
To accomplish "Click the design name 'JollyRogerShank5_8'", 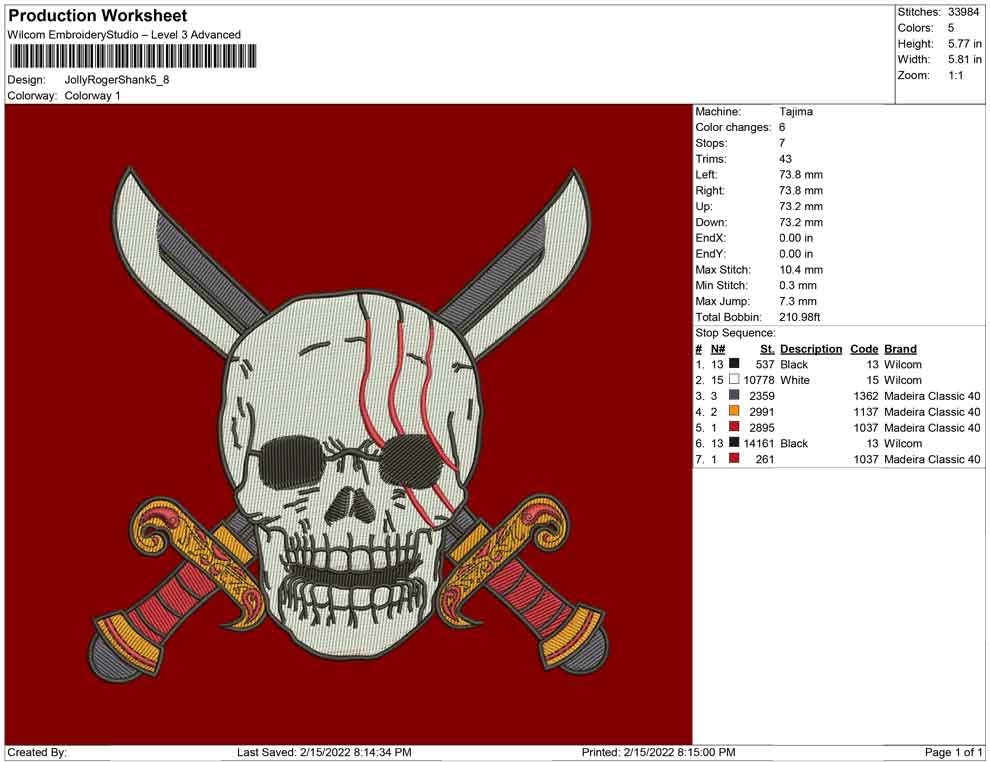I will tap(117, 80).
